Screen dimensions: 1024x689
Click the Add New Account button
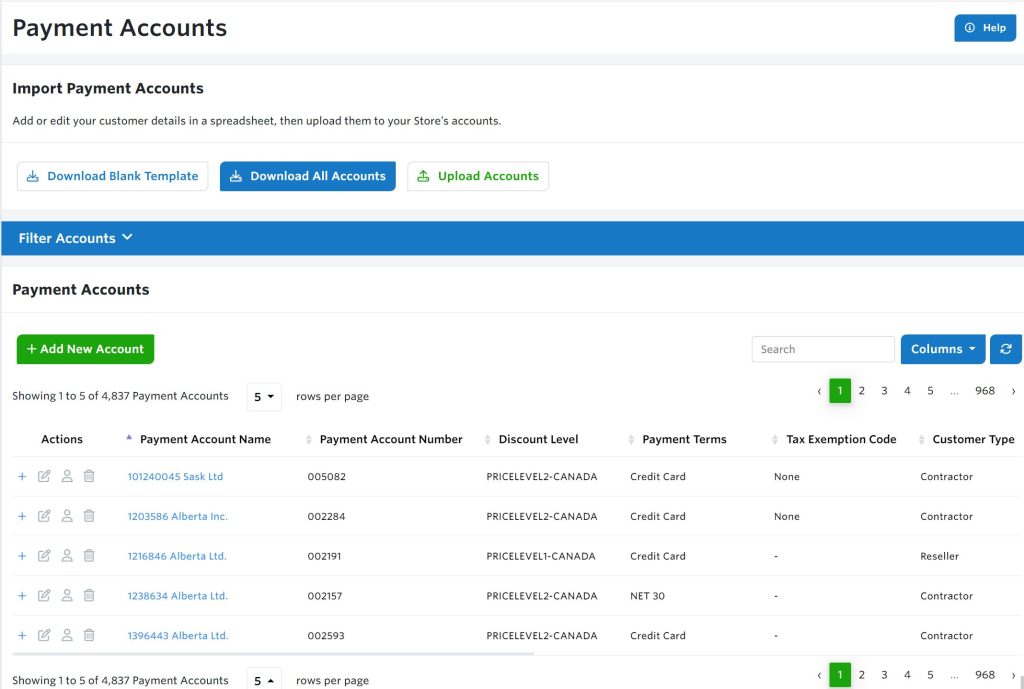(x=86, y=349)
